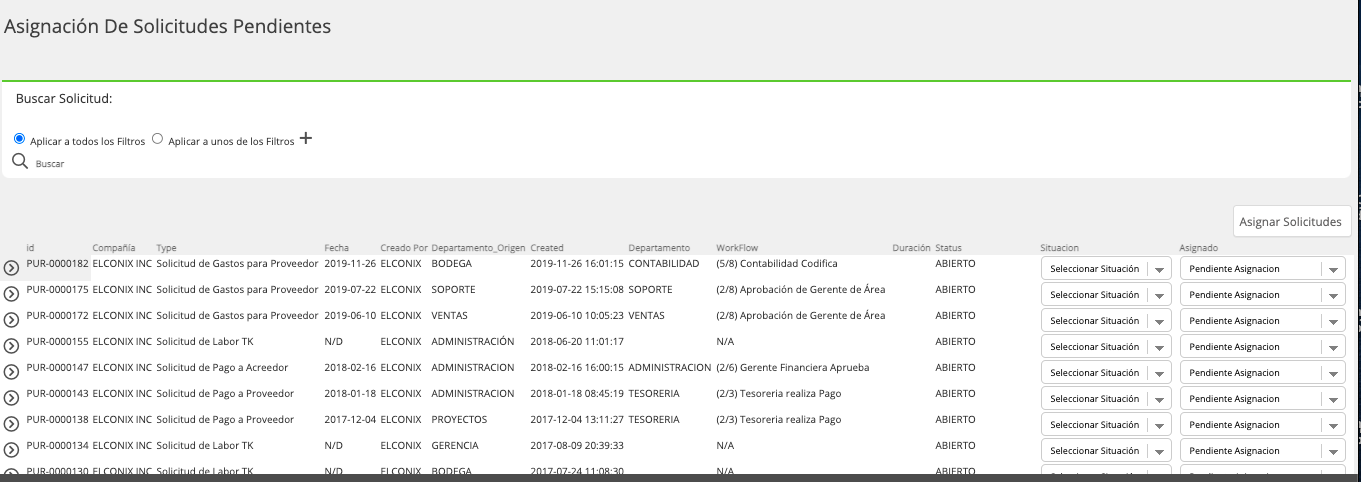Image resolution: width=1361 pixels, height=482 pixels.
Task: Open Asignado dropdown for PUR-0000172
Action: coord(1263,321)
